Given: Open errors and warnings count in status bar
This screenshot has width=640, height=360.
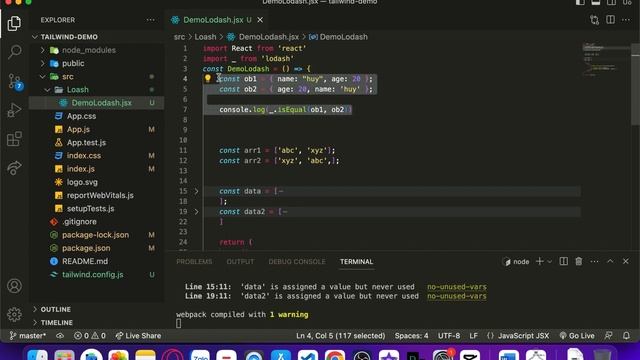Looking at the screenshot, I should pos(89,336).
